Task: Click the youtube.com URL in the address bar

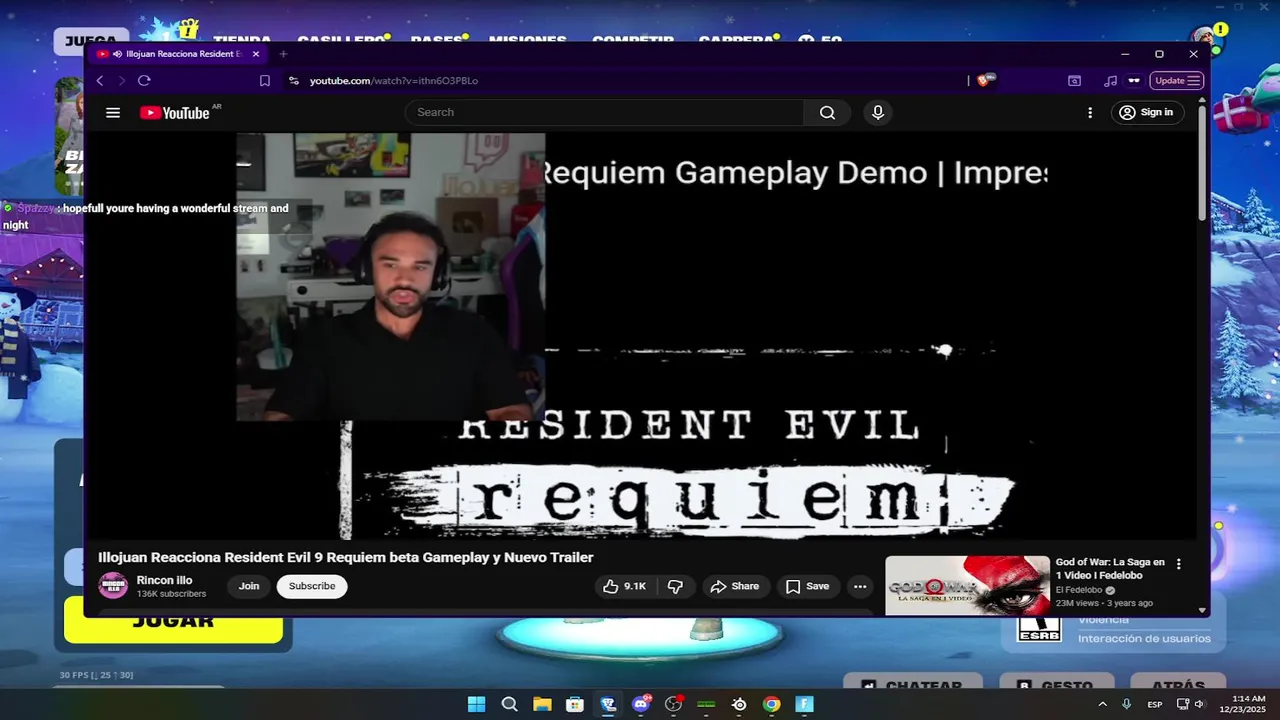Action: coord(394,81)
